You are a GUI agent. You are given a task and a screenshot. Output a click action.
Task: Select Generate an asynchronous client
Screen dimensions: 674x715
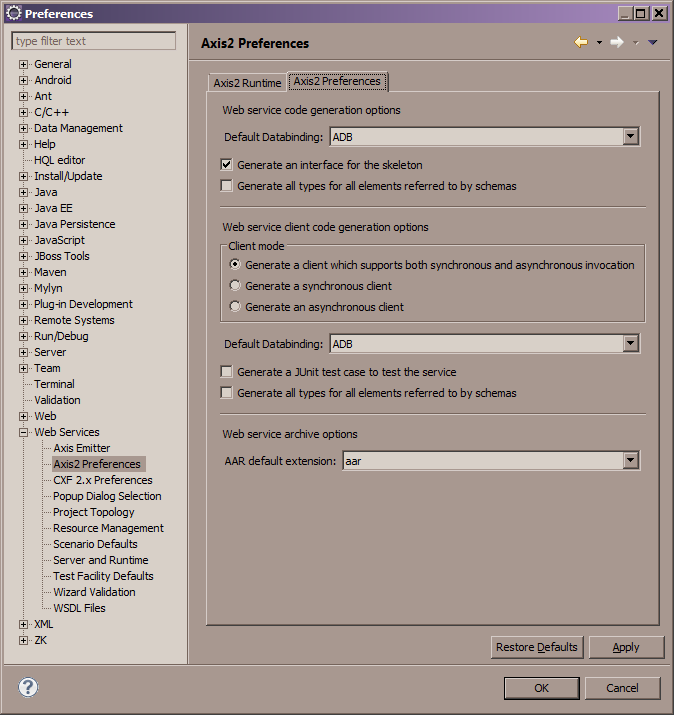click(x=235, y=306)
